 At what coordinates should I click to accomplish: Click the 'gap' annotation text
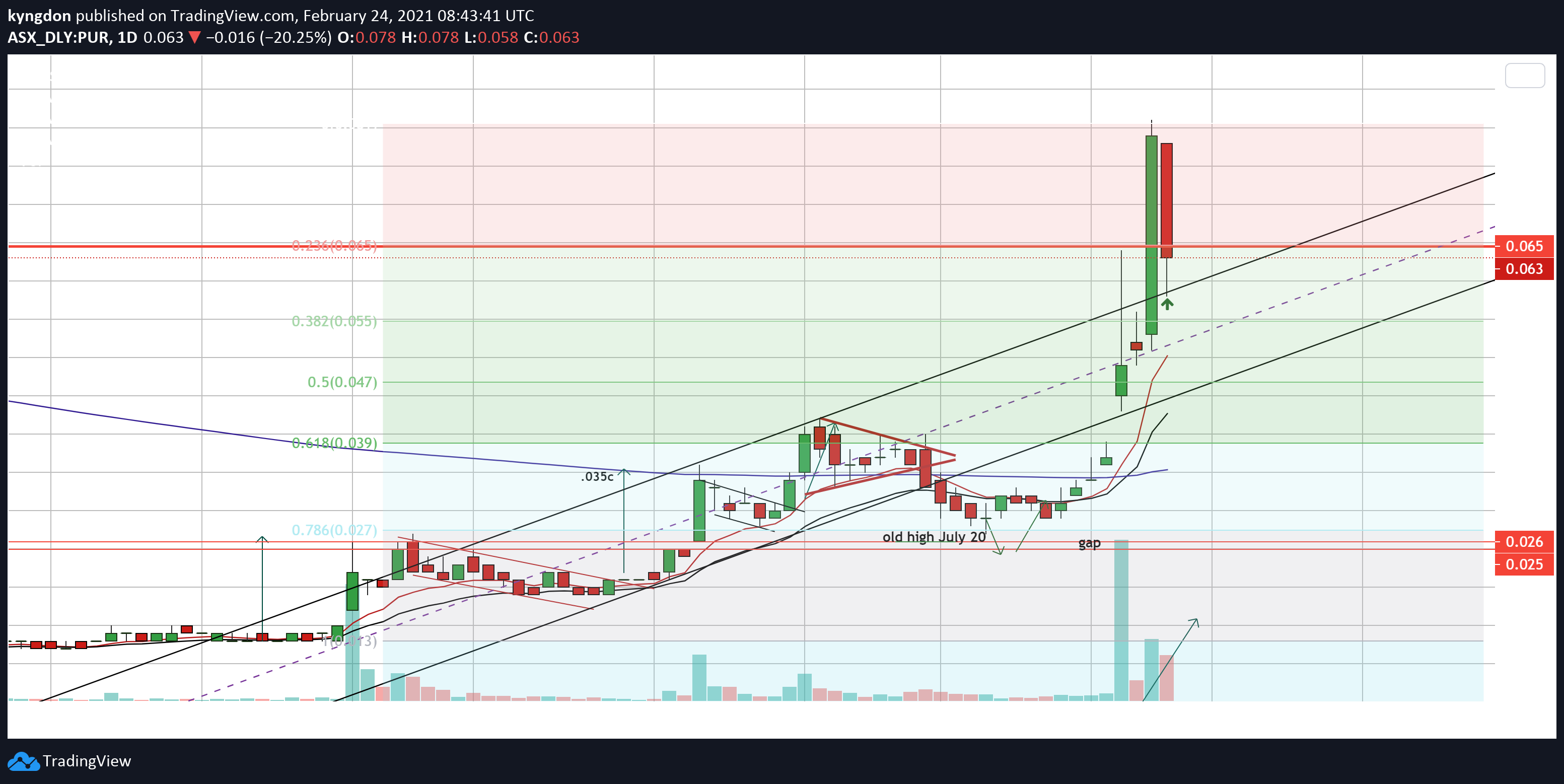(1089, 543)
